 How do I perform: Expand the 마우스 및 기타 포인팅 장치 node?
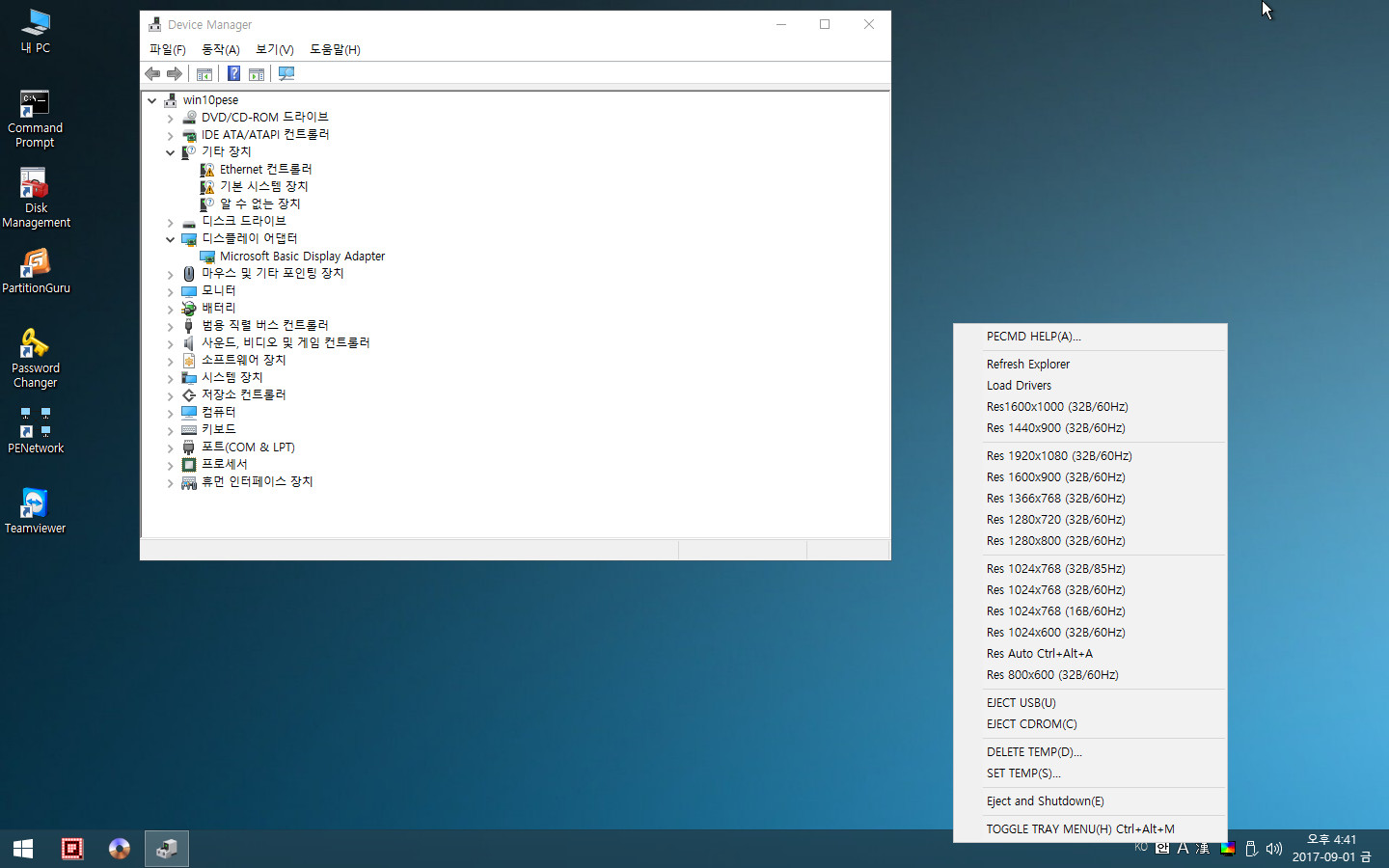[171, 274]
